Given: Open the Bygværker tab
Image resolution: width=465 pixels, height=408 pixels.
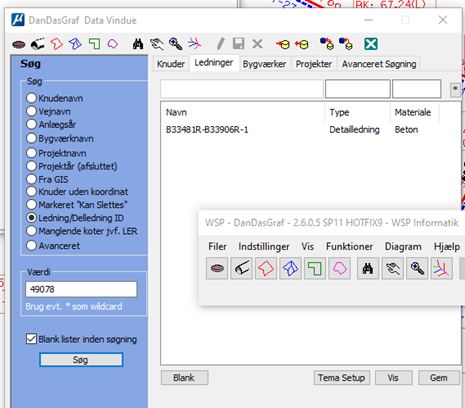Looking at the screenshot, I should (264, 64).
